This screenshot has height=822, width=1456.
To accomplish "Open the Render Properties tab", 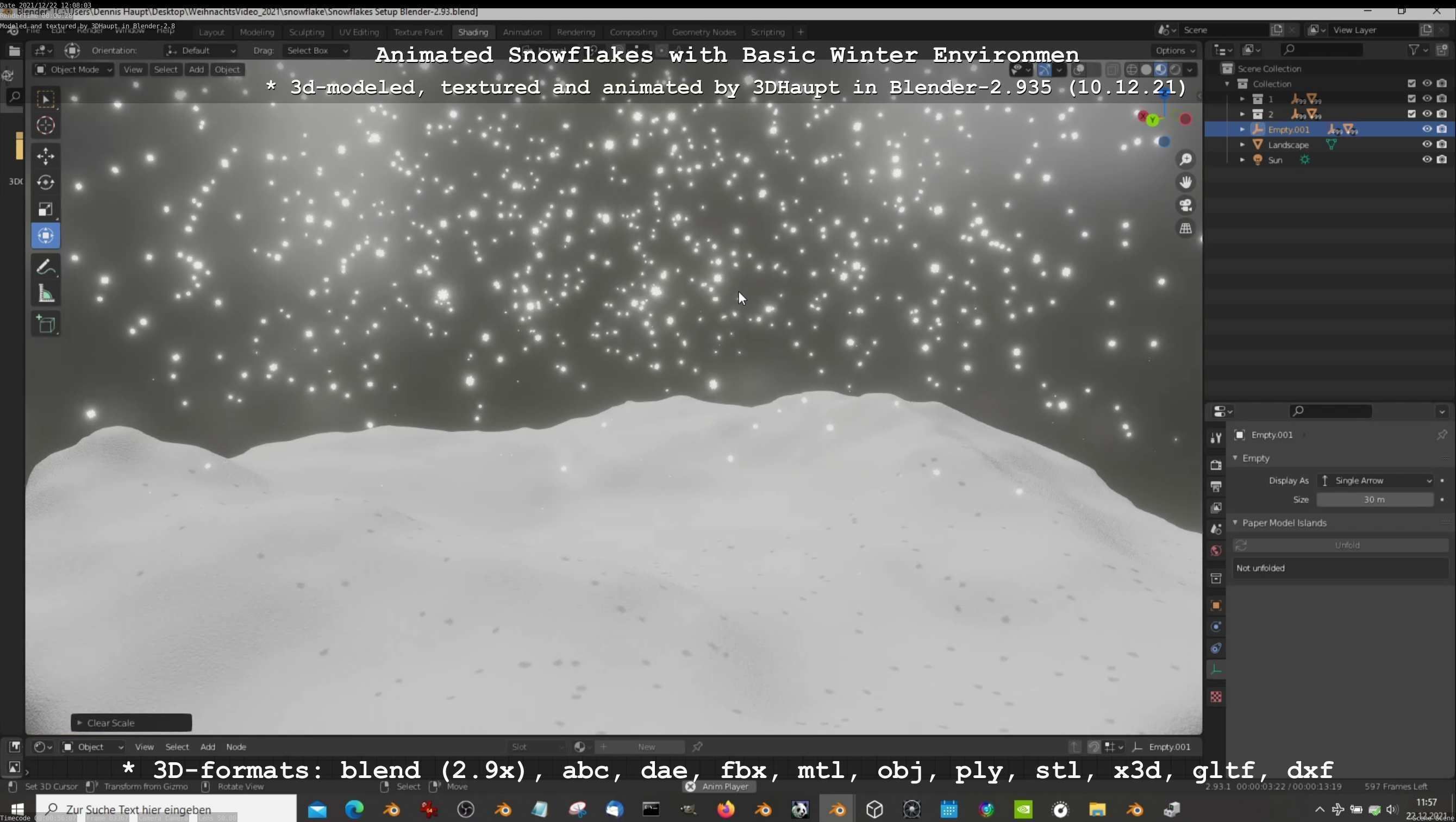I will [x=1216, y=465].
